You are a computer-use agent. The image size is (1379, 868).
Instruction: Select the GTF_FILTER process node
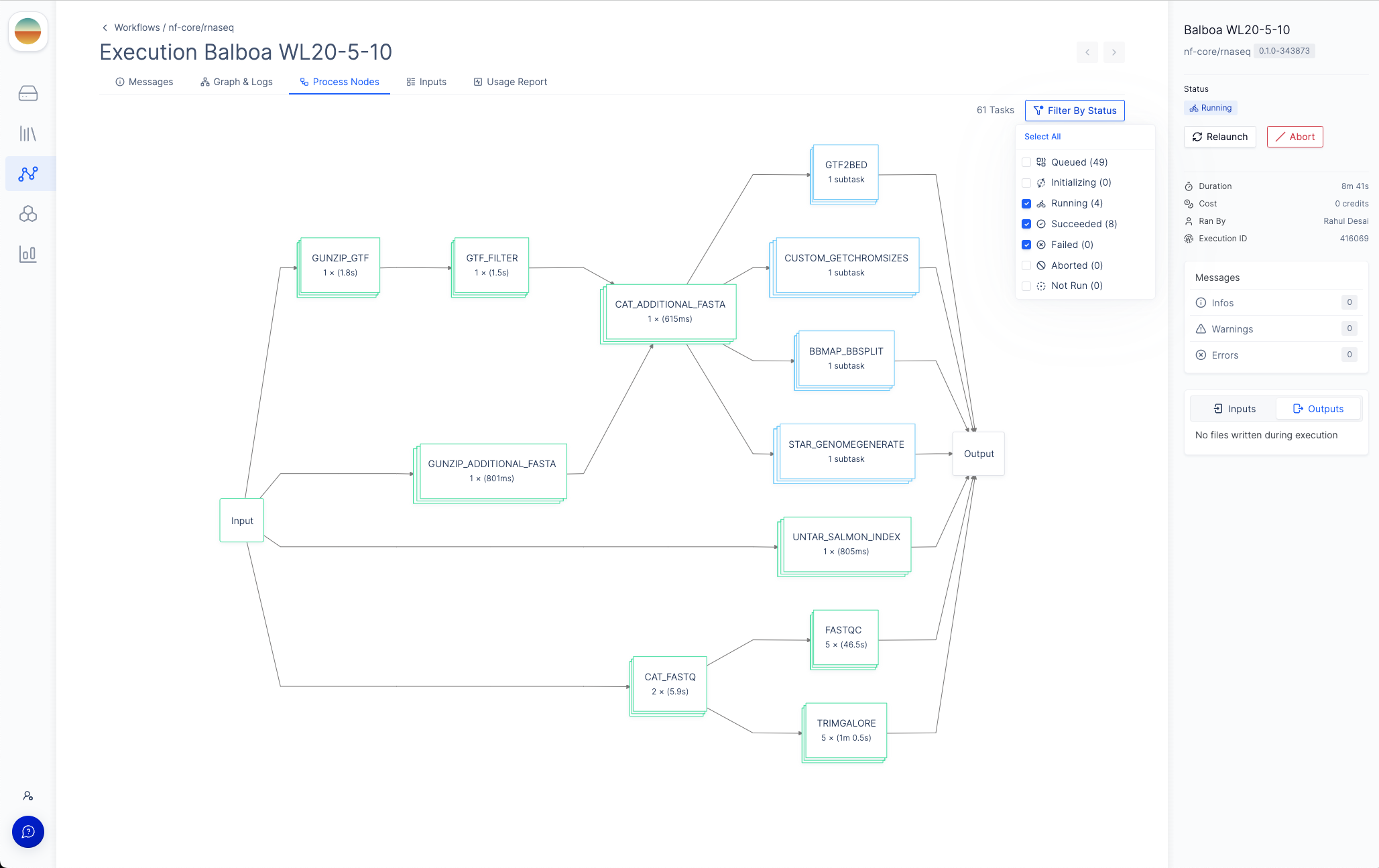click(490, 267)
